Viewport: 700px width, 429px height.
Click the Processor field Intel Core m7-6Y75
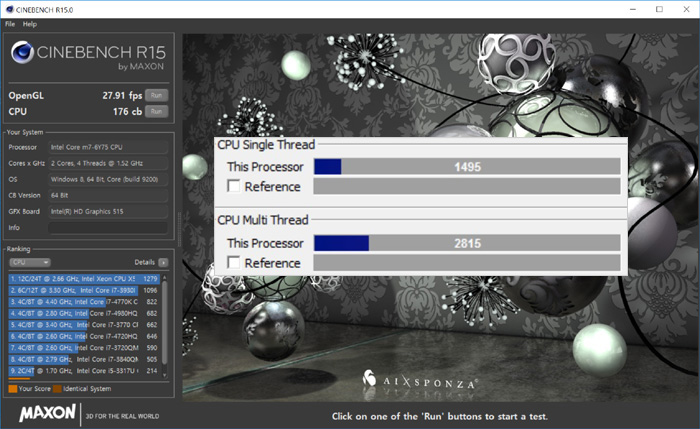click(x=108, y=147)
